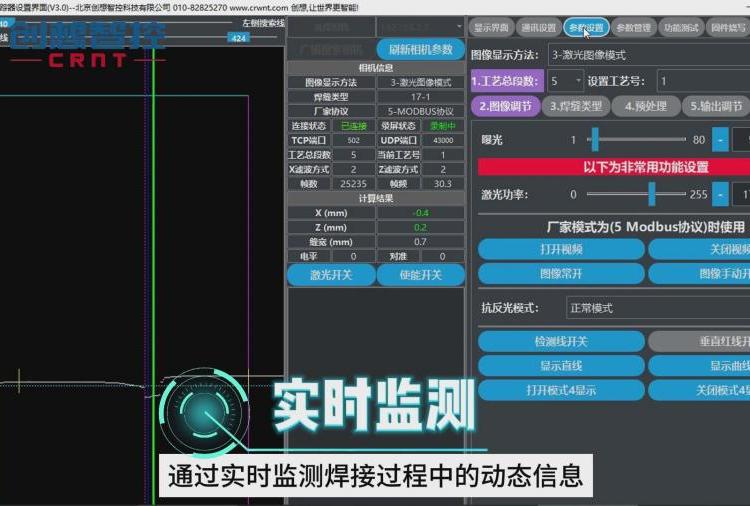Open the 工艺总段数 dropdown showing 5
Image resolution: width=750 pixels, height=506 pixels.
(565, 81)
